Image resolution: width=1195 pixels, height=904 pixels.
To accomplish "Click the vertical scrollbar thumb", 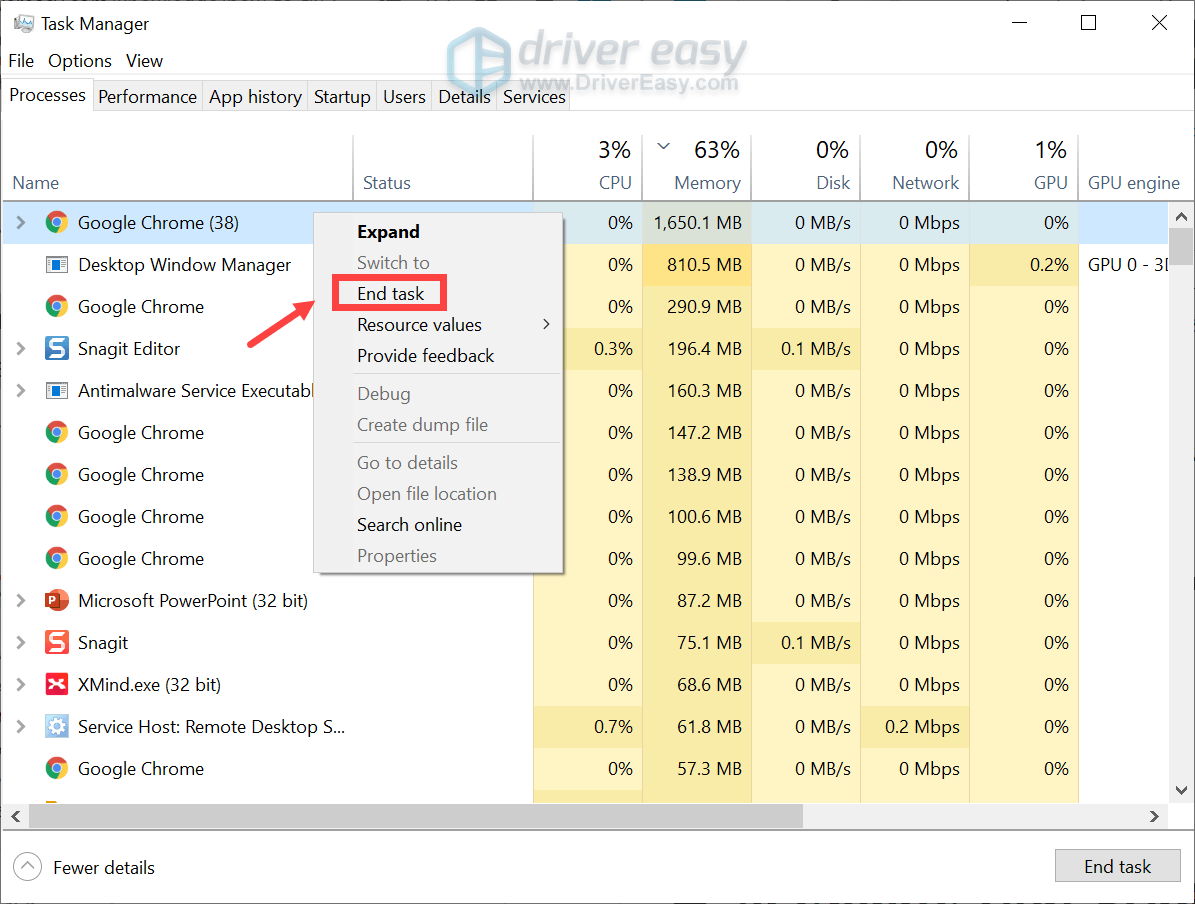I will (1181, 246).
